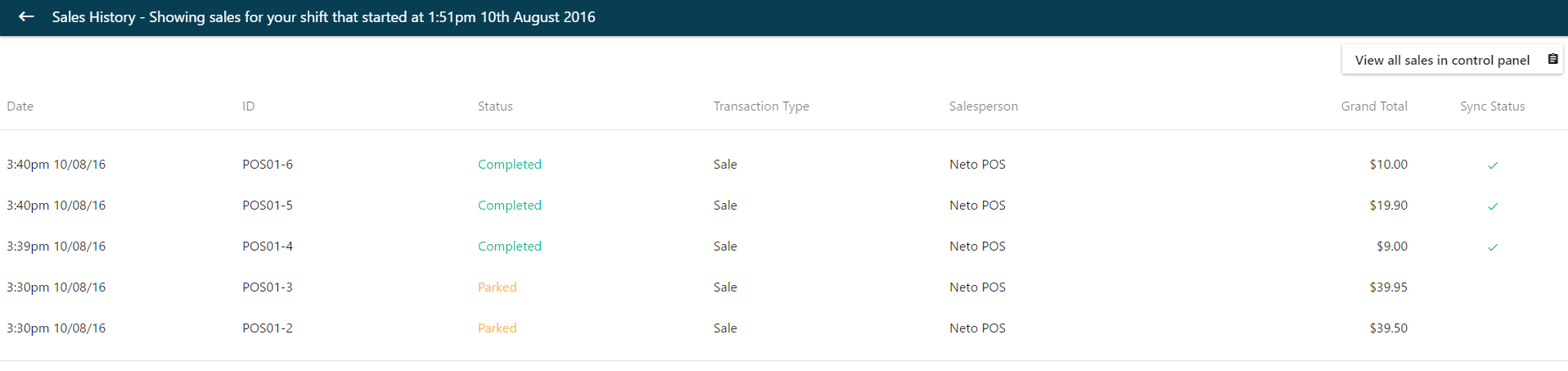Image resolution: width=1568 pixels, height=371 pixels.
Task: Click Completed status of POS01-6
Action: click(x=510, y=165)
